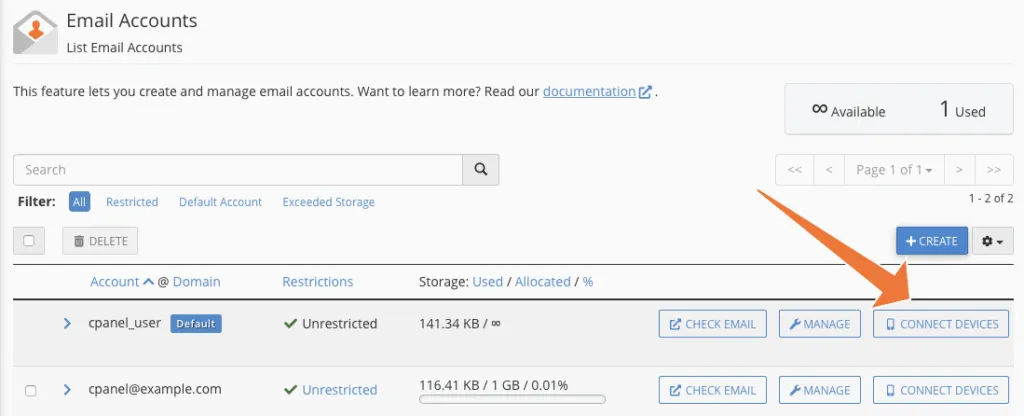Click the external link icon beside documentation
This screenshot has width=1024, height=416.
tap(645, 92)
